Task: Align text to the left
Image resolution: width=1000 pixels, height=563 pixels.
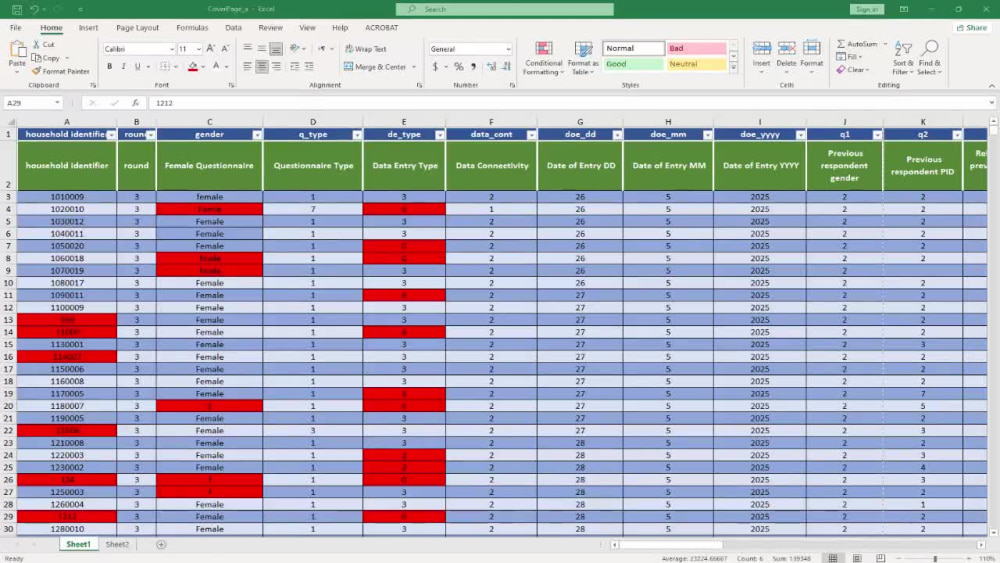Action: click(247, 66)
